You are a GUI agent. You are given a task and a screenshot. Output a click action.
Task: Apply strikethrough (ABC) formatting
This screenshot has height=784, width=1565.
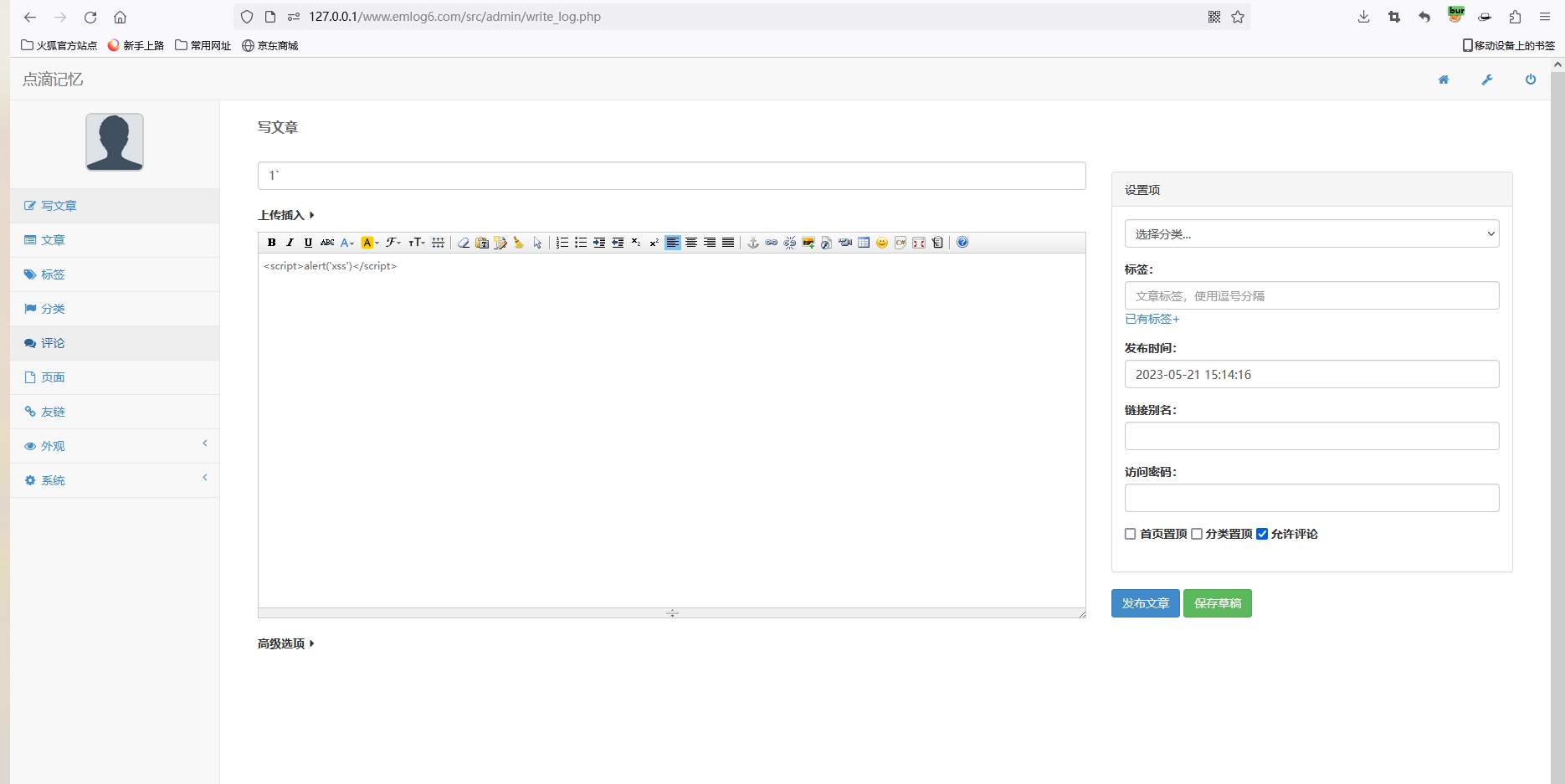(327, 243)
